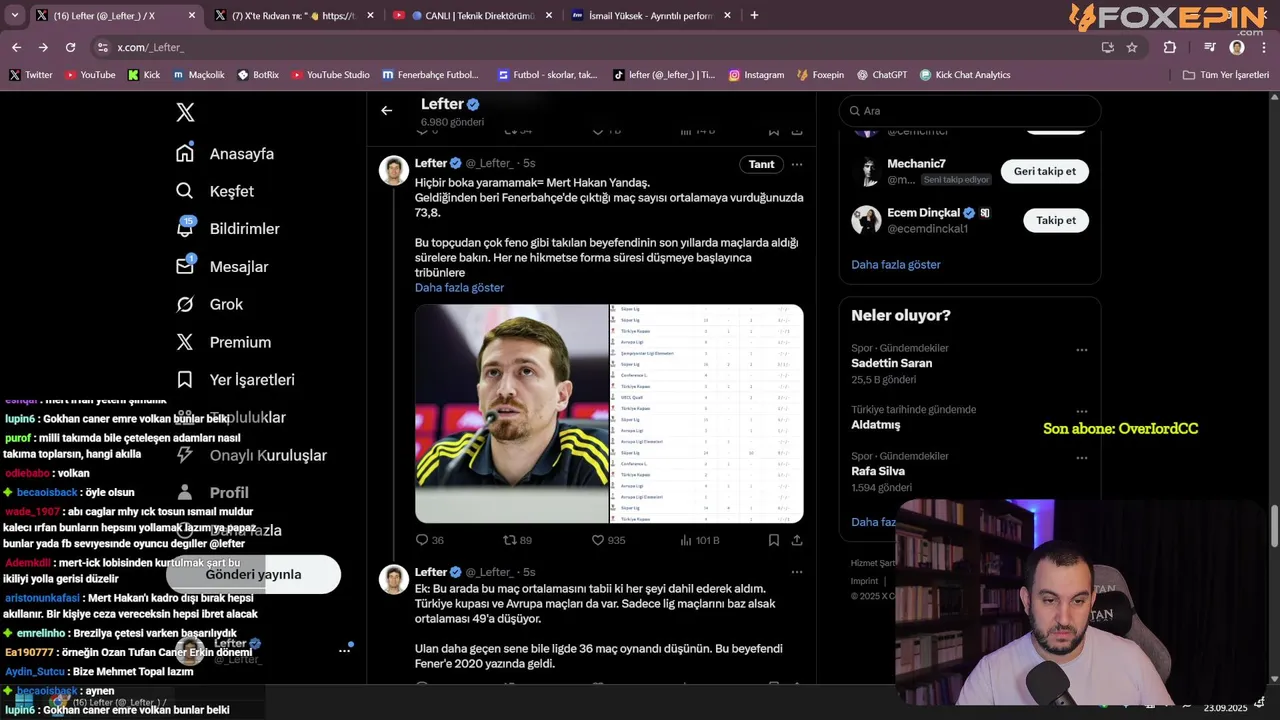
Task: Open Maçkolik bookmark
Action: pos(198,75)
